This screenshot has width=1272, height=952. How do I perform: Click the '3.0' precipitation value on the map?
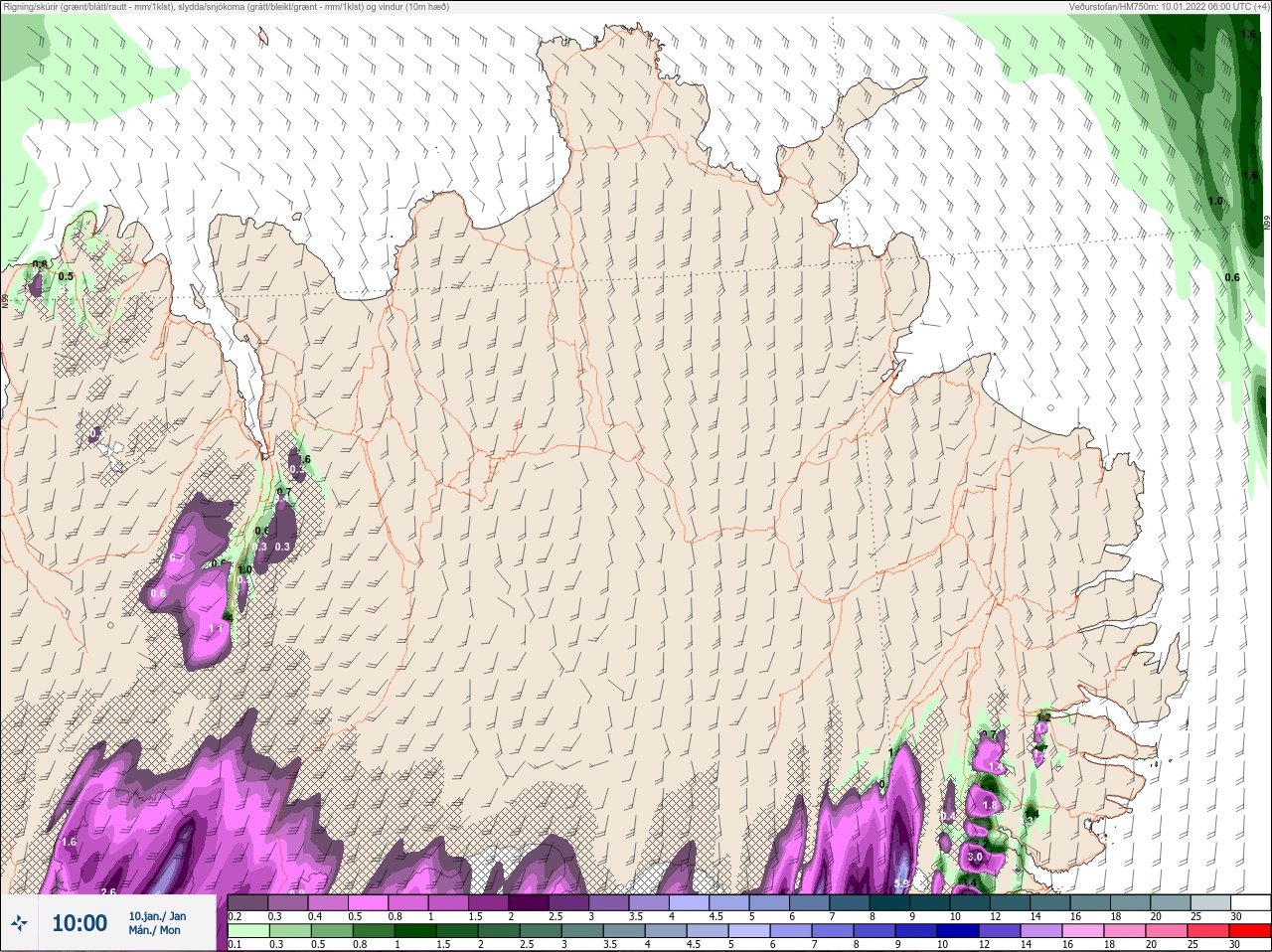tap(974, 857)
